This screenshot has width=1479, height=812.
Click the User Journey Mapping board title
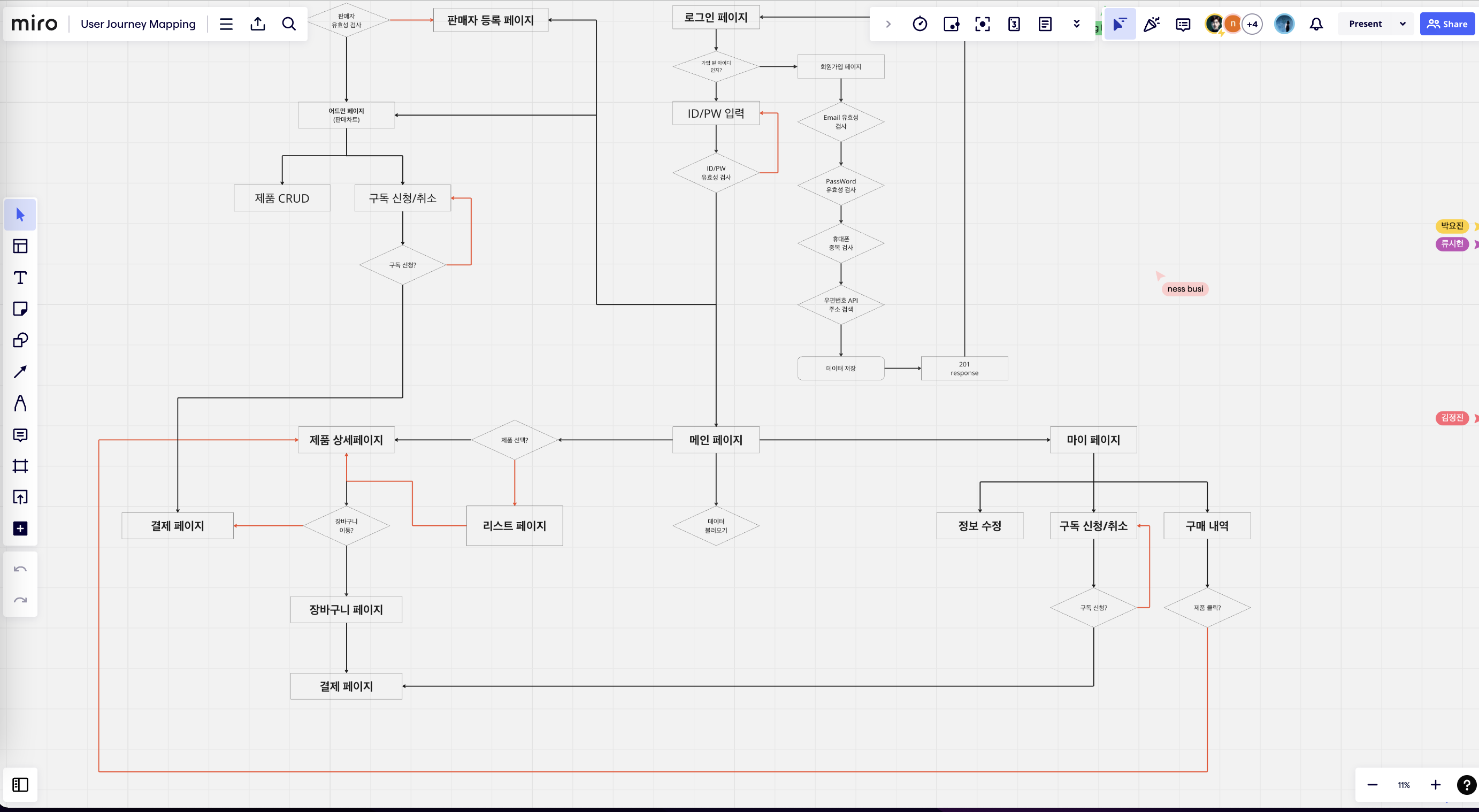138,24
